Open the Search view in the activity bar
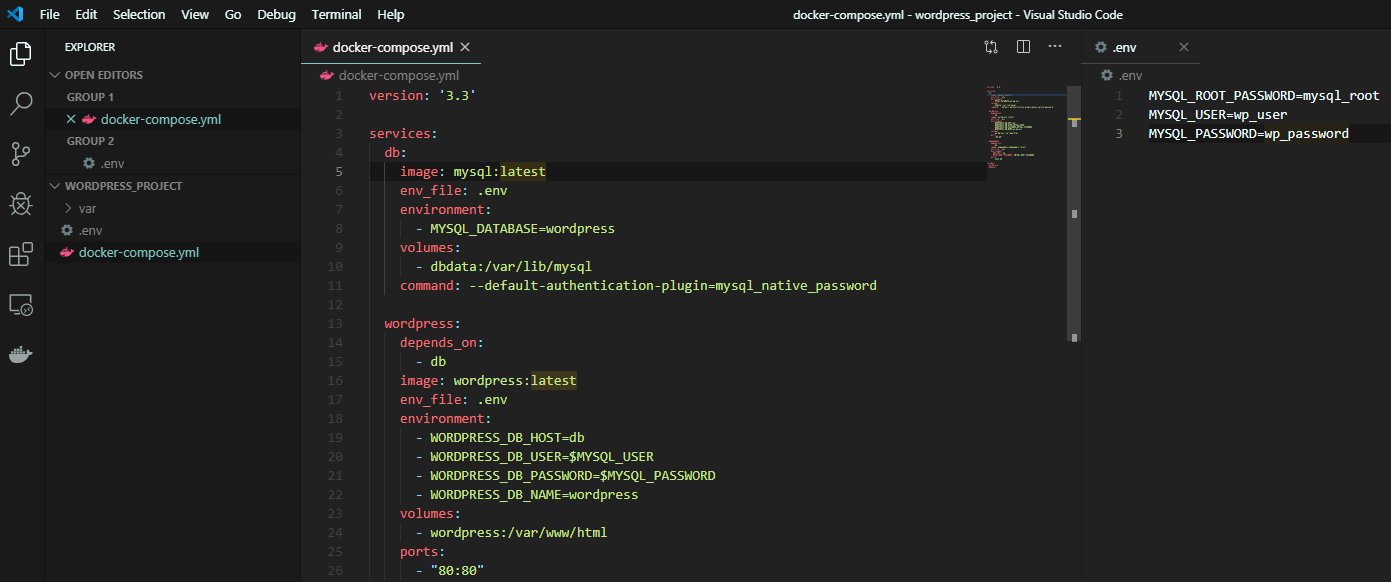The height and width of the screenshot is (582, 1391). [x=21, y=103]
